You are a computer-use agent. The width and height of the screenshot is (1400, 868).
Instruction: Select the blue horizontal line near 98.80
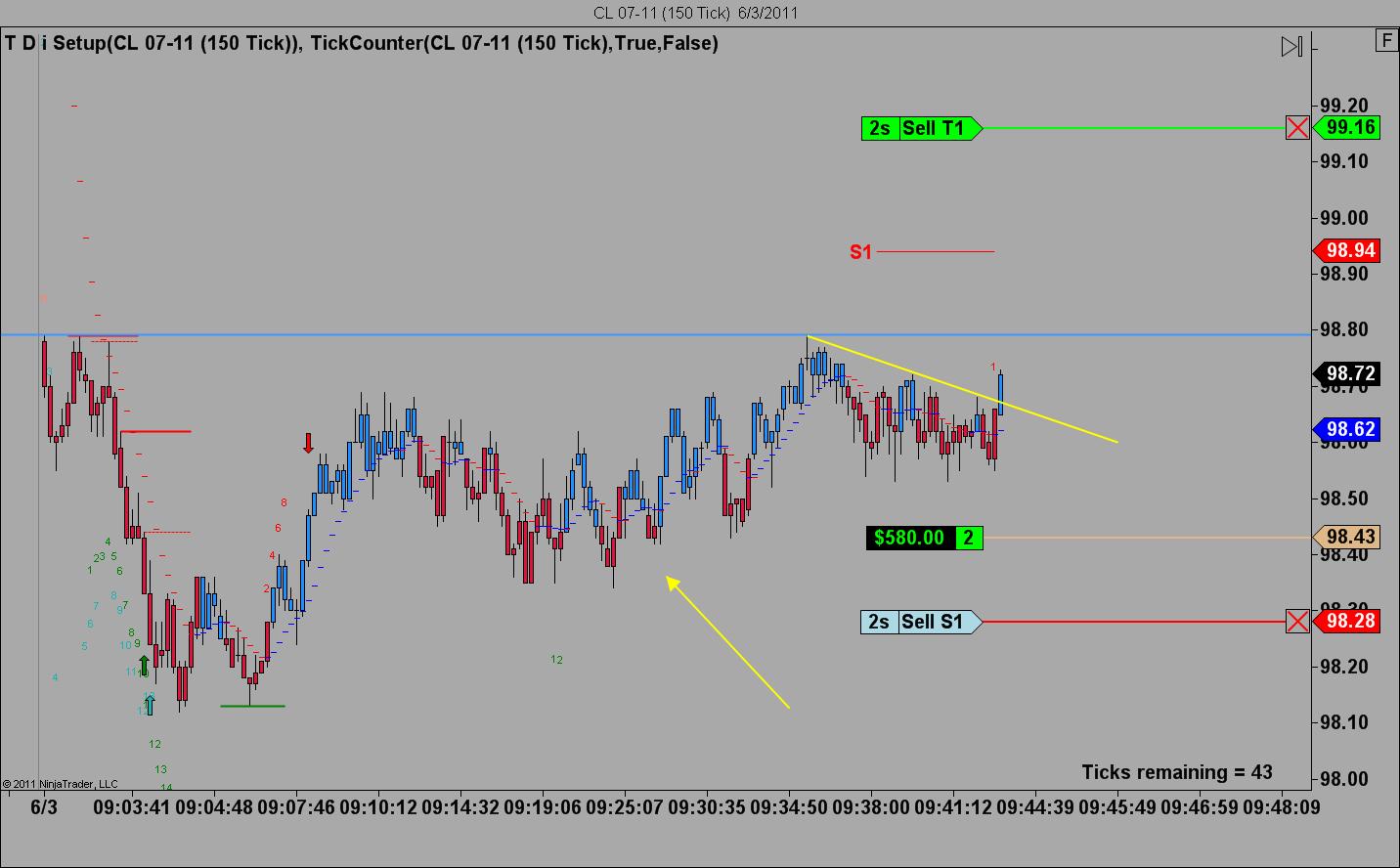655,335
